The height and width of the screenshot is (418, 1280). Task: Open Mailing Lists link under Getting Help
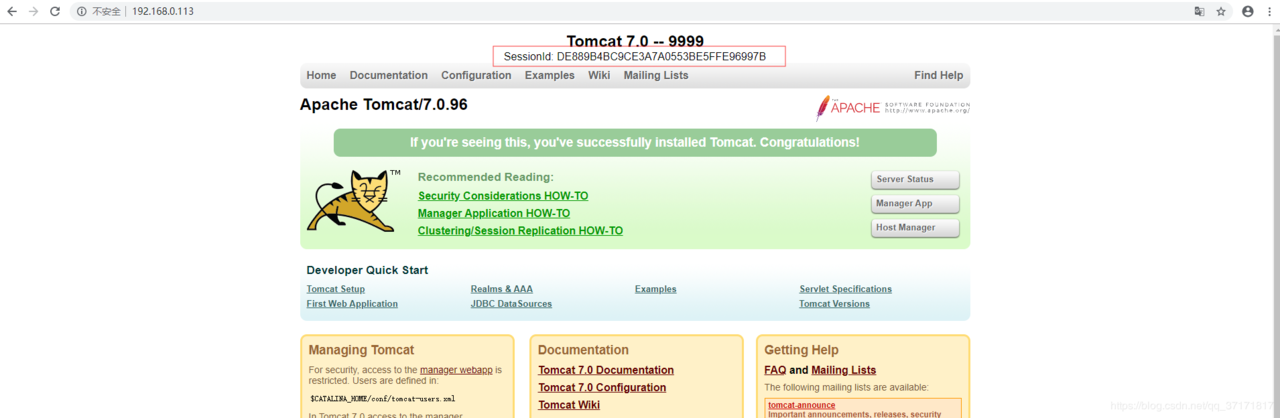click(843, 370)
